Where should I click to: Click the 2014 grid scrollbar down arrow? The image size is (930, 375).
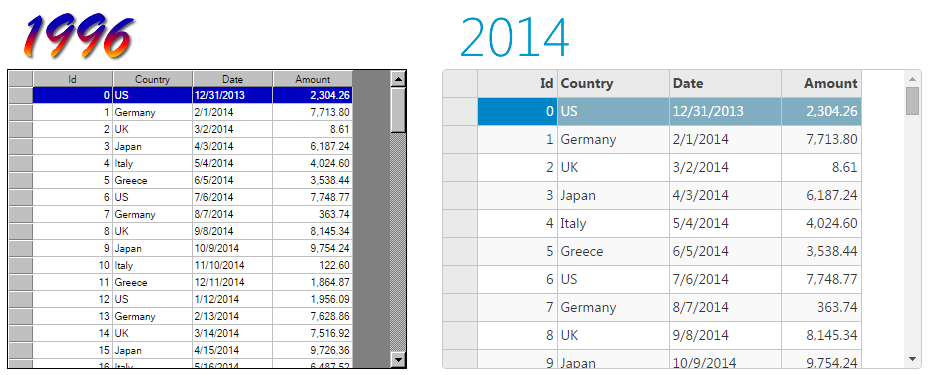(912, 359)
